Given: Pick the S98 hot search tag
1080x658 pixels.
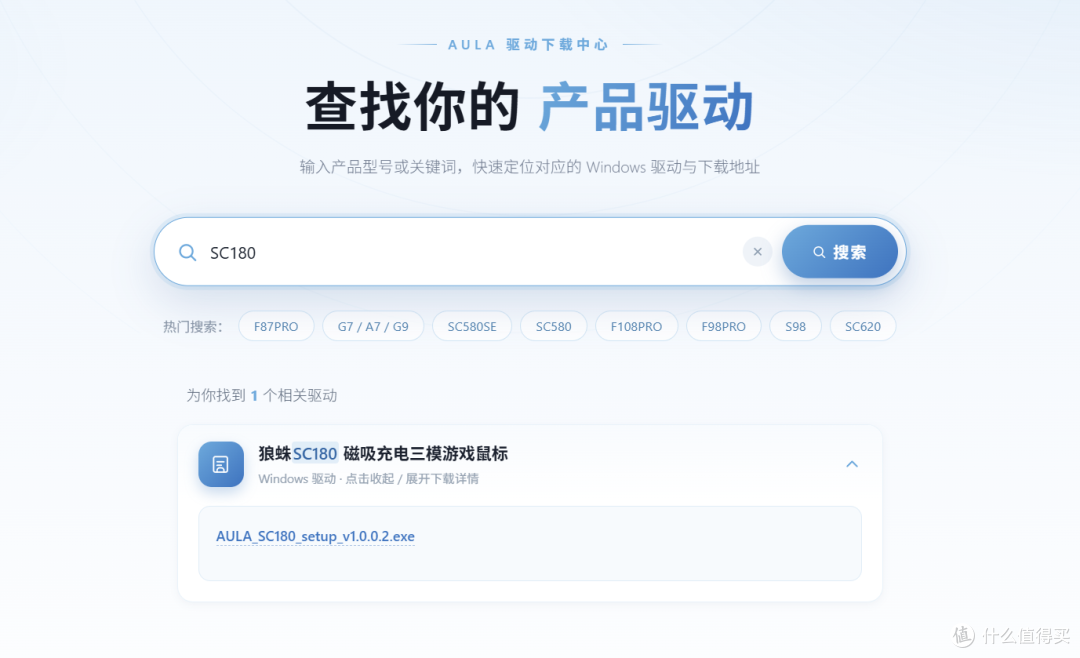Looking at the screenshot, I should (796, 326).
